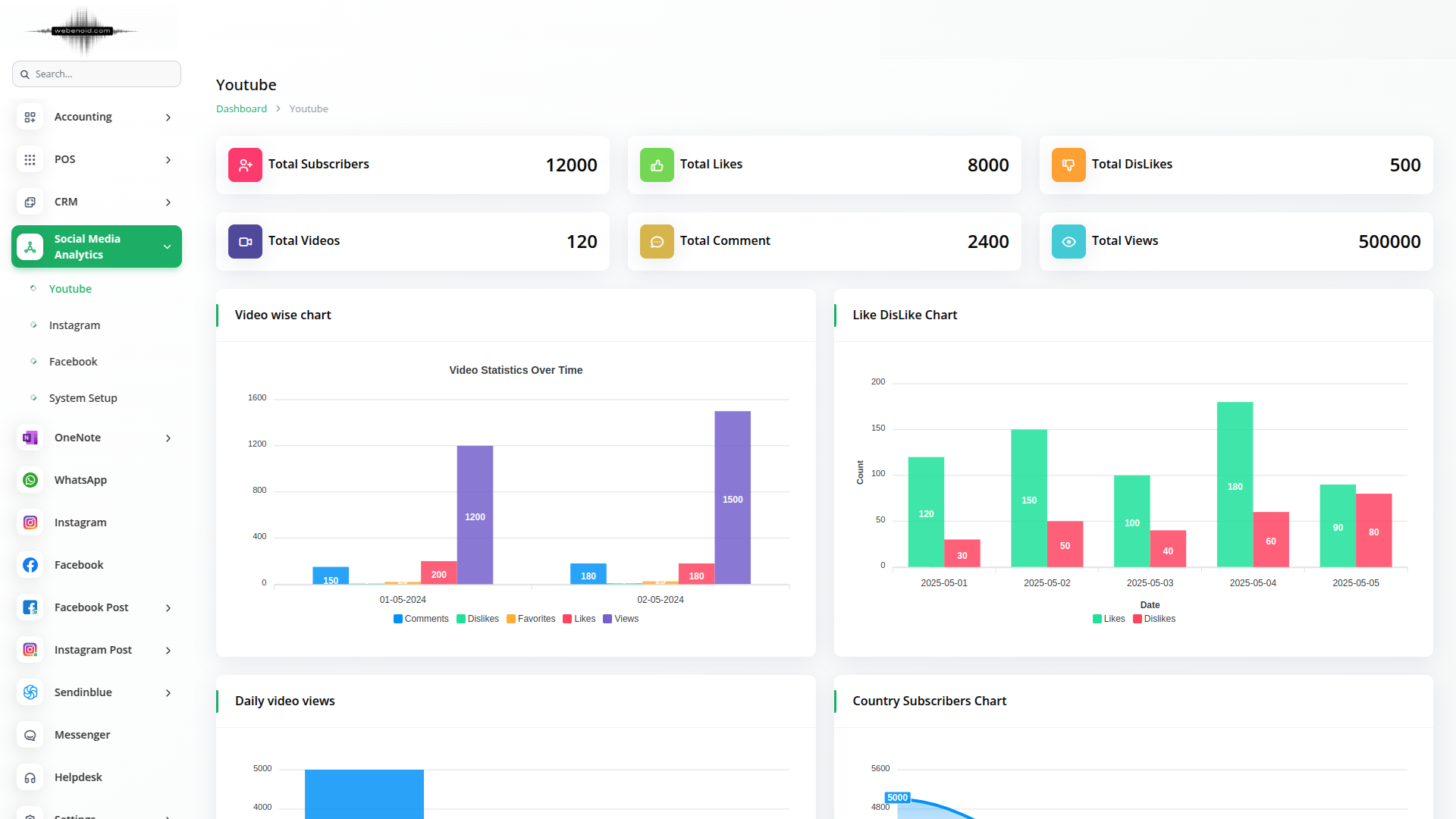Click the 1500 purple Views bar
The image size is (1456, 819).
point(733,497)
